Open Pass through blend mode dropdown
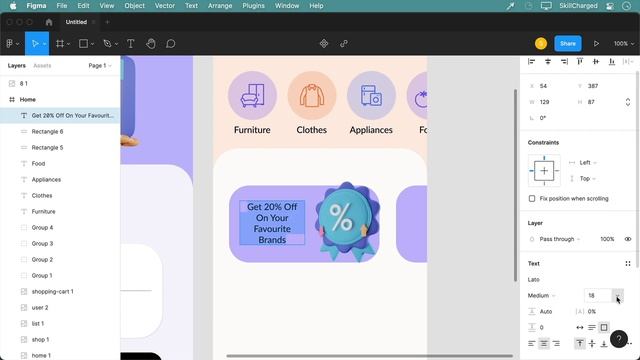Viewport: 640px width, 360px height. click(x=560, y=239)
